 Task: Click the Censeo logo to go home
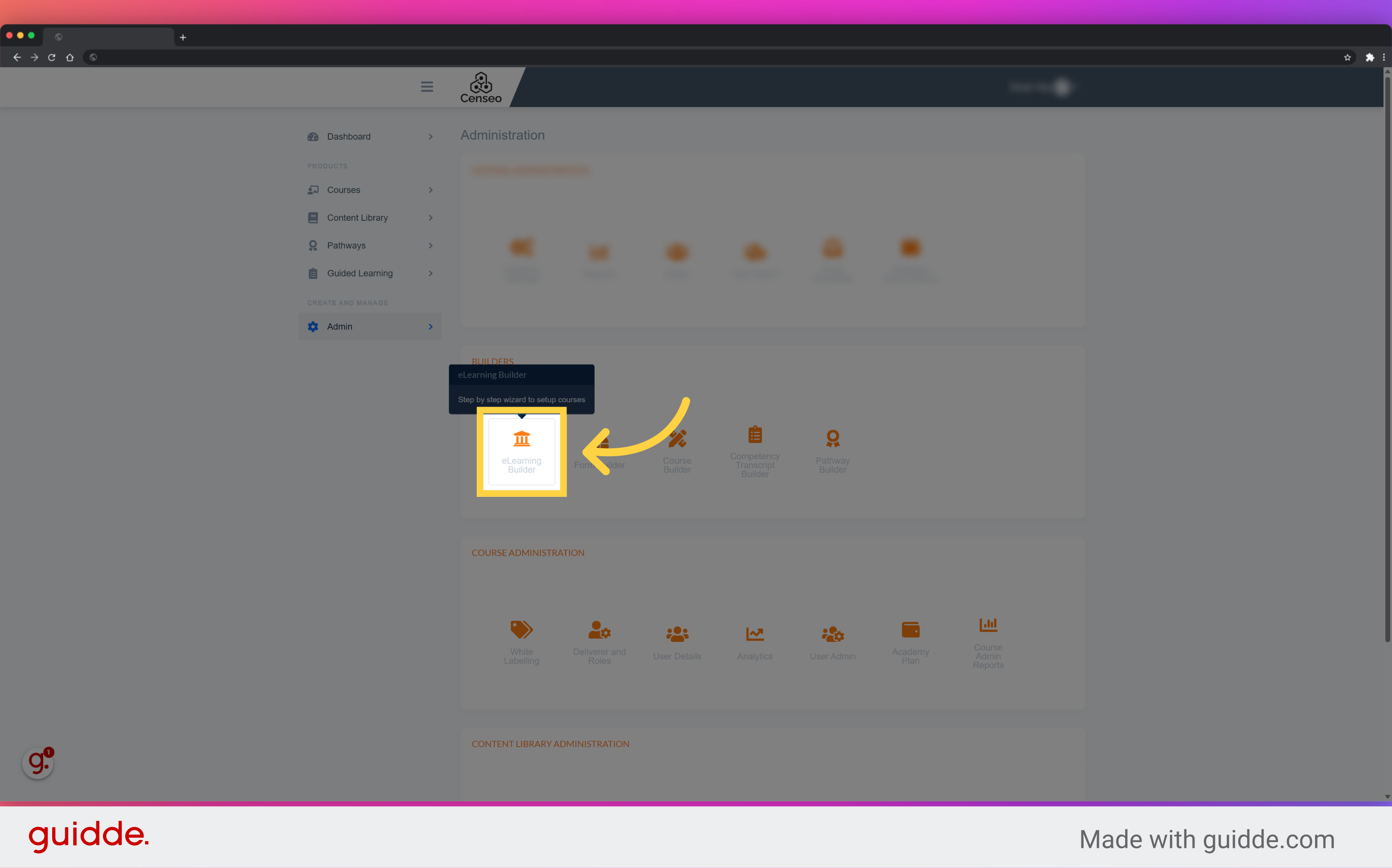click(x=480, y=87)
